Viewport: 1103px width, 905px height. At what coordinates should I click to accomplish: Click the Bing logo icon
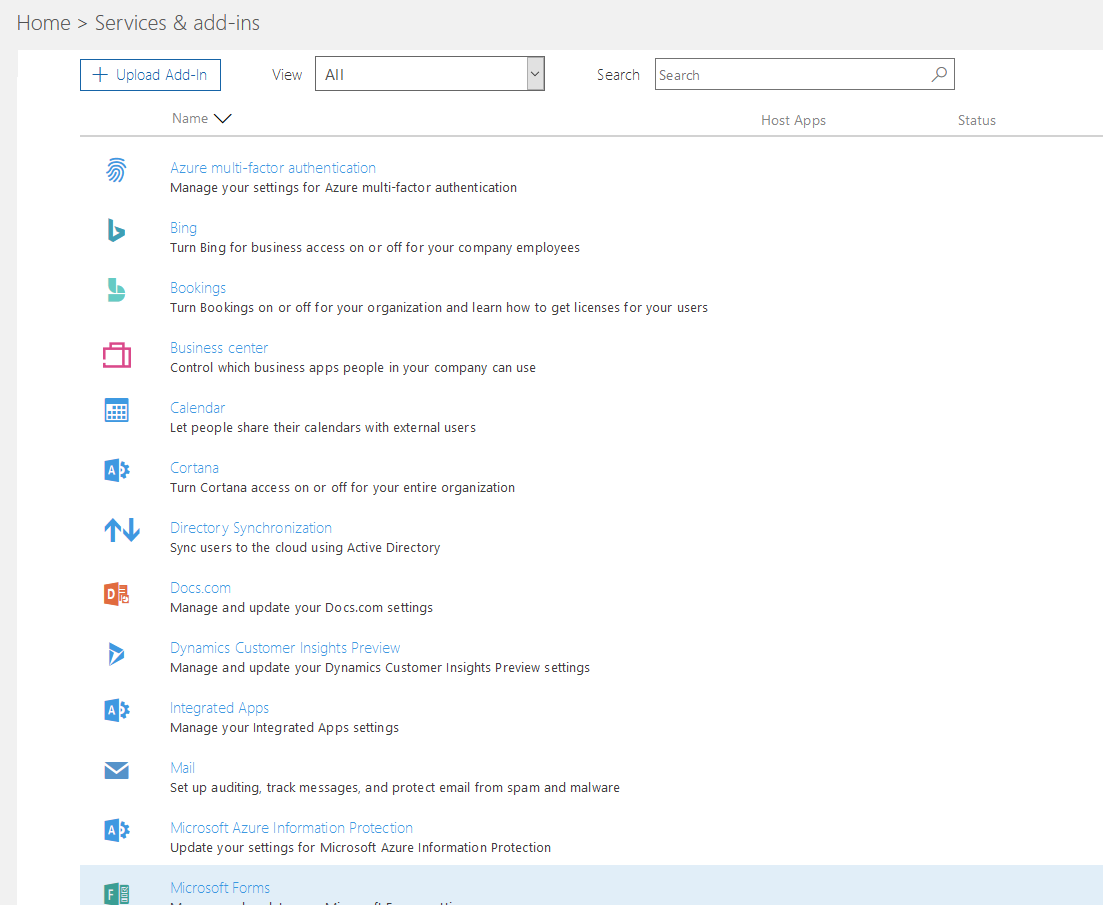116,230
